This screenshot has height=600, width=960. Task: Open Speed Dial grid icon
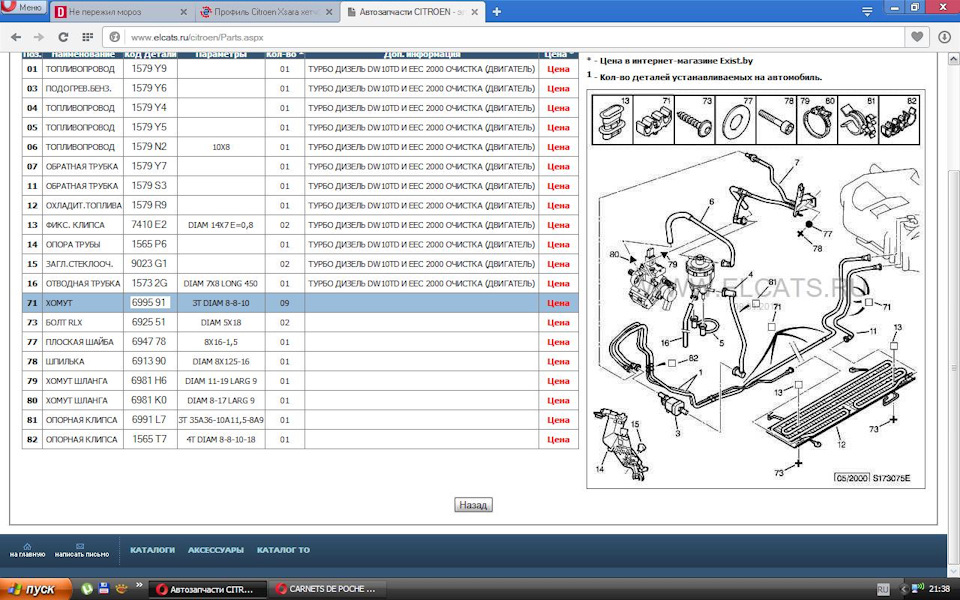point(88,37)
